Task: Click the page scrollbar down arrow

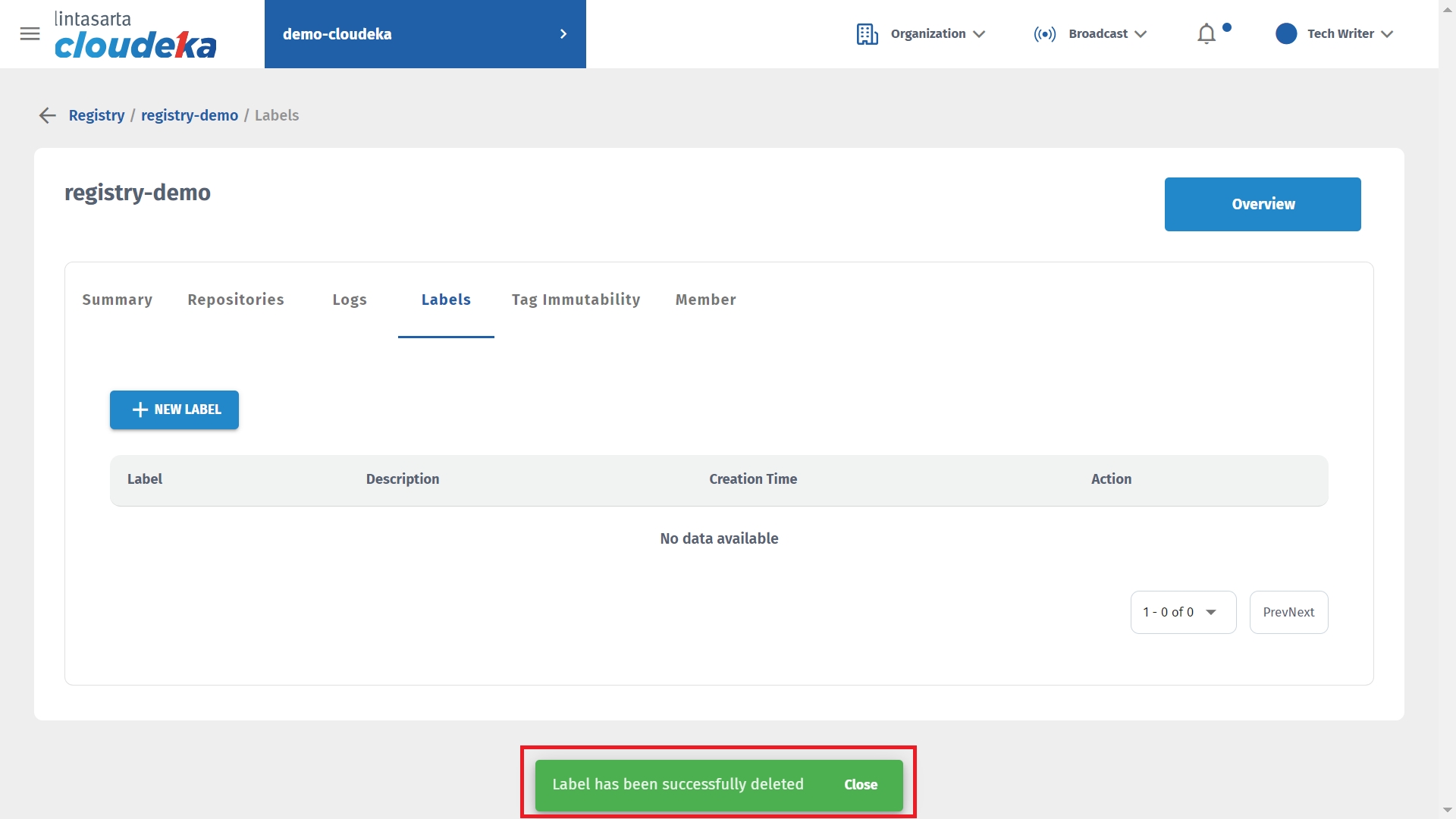Action: click(x=1447, y=810)
